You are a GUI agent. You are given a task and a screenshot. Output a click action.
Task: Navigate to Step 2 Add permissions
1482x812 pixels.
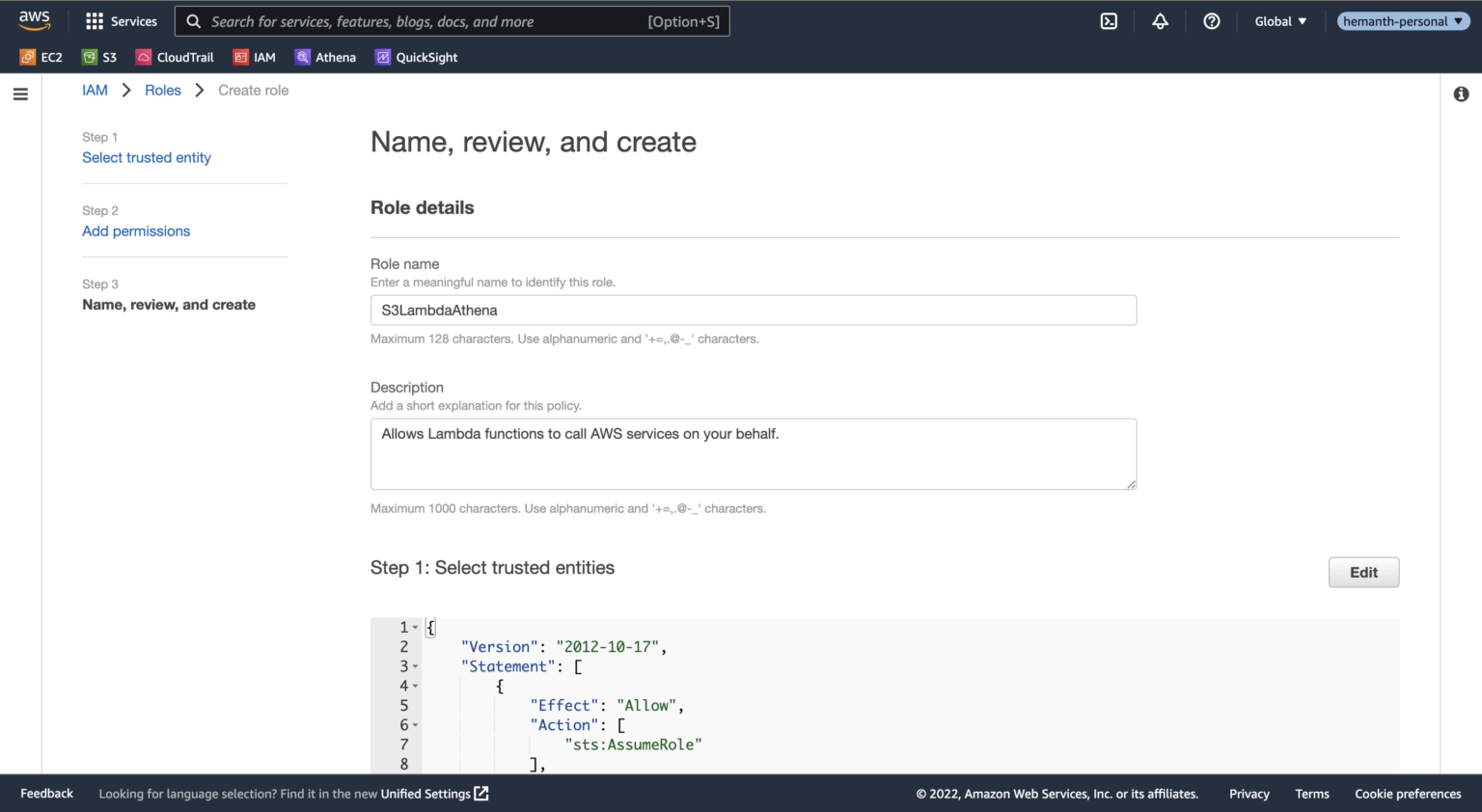(x=135, y=230)
